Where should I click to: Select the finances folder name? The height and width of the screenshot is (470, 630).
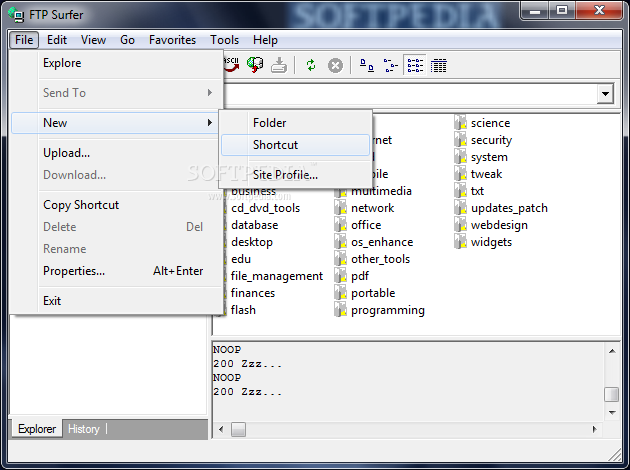click(x=253, y=293)
